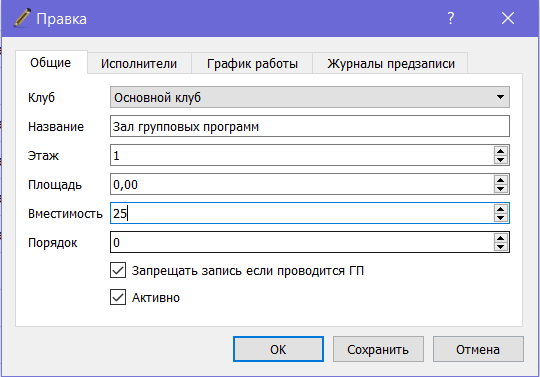This screenshot has height=377, width=540.
Task: Close the Правка dialog window
Action: click(x=508, y=18)
